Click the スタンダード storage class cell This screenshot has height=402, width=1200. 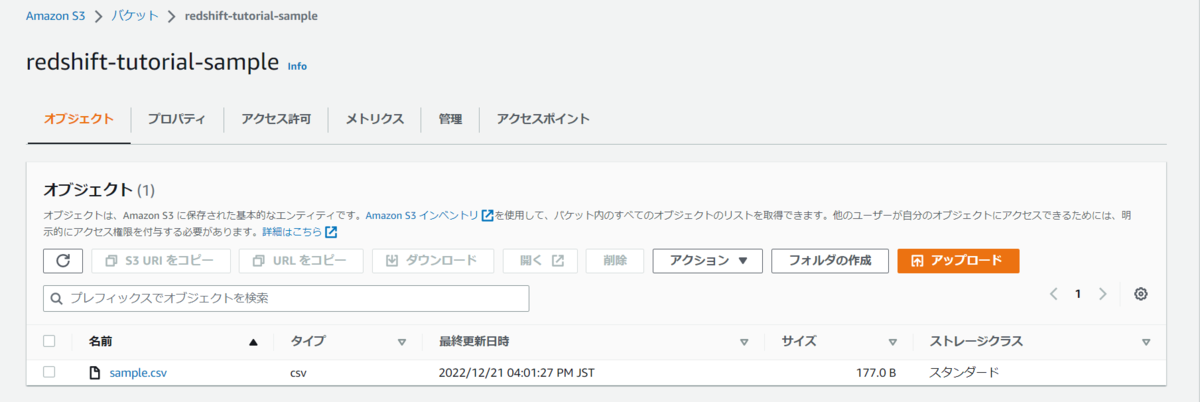964,373
